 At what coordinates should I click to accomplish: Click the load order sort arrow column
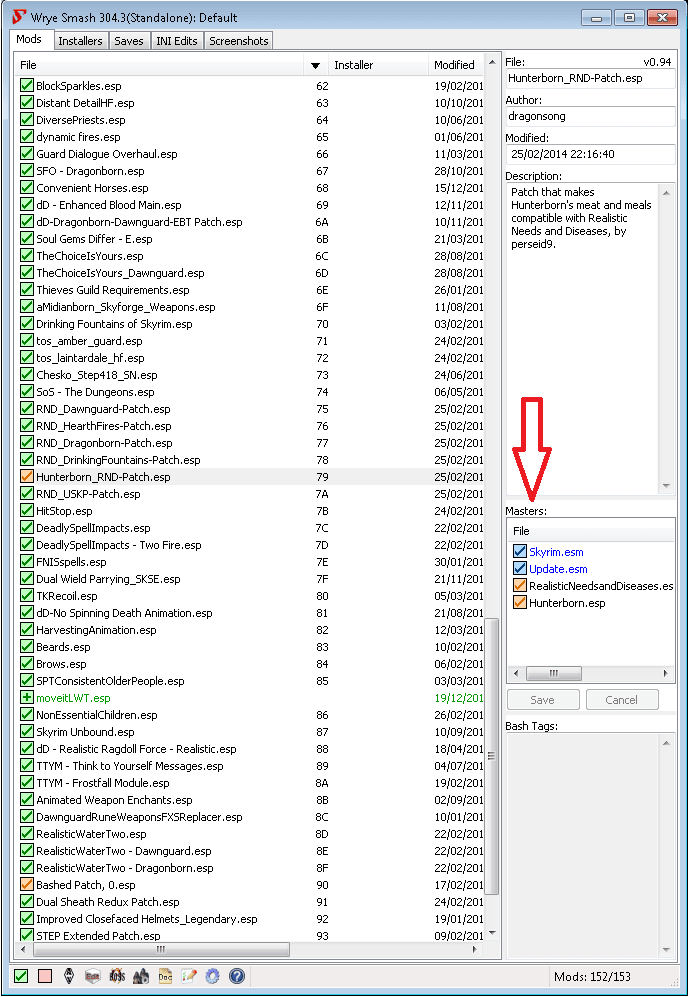[x=316, y=65]
